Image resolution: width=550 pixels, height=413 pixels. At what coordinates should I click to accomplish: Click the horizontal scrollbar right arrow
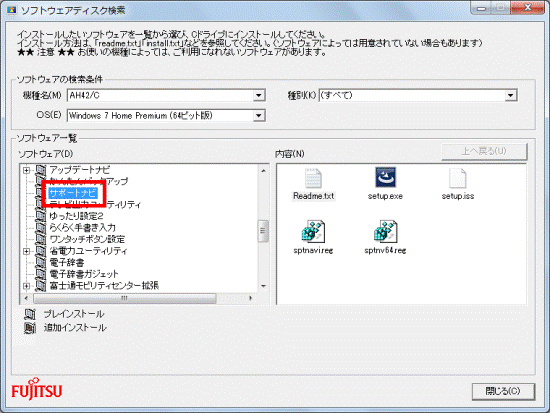250,298
